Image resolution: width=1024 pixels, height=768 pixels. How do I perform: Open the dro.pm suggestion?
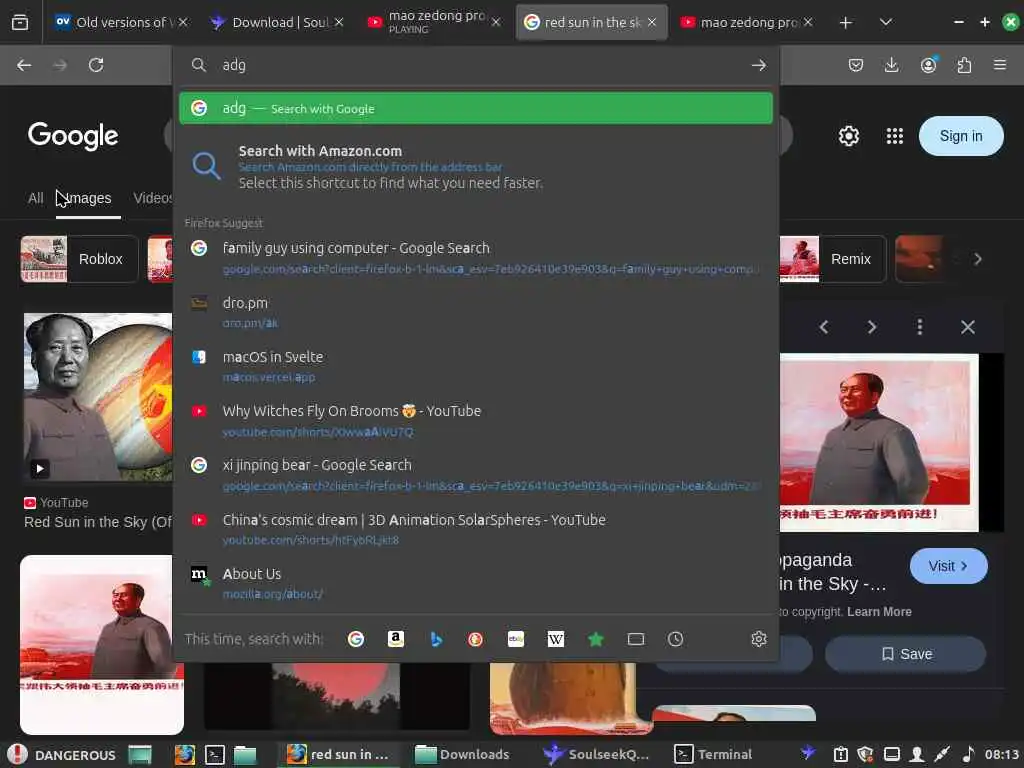475,312
